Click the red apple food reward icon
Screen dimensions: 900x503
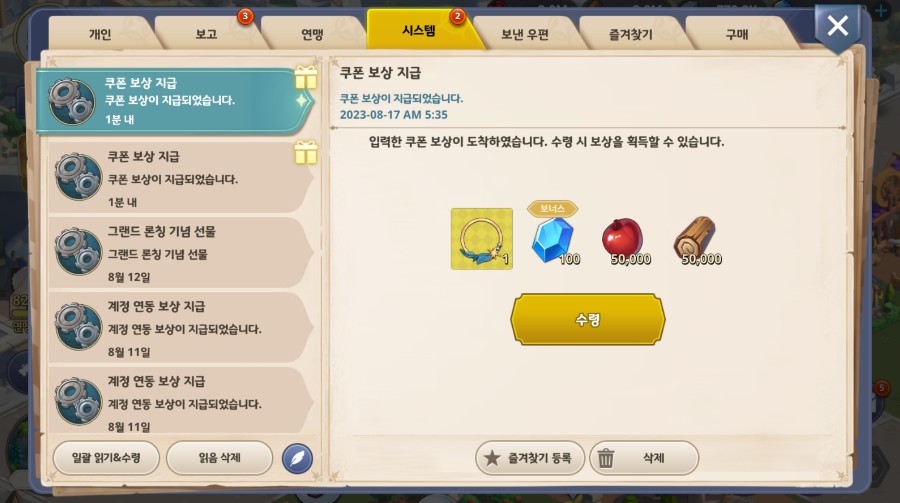click(x=623, y=238)
